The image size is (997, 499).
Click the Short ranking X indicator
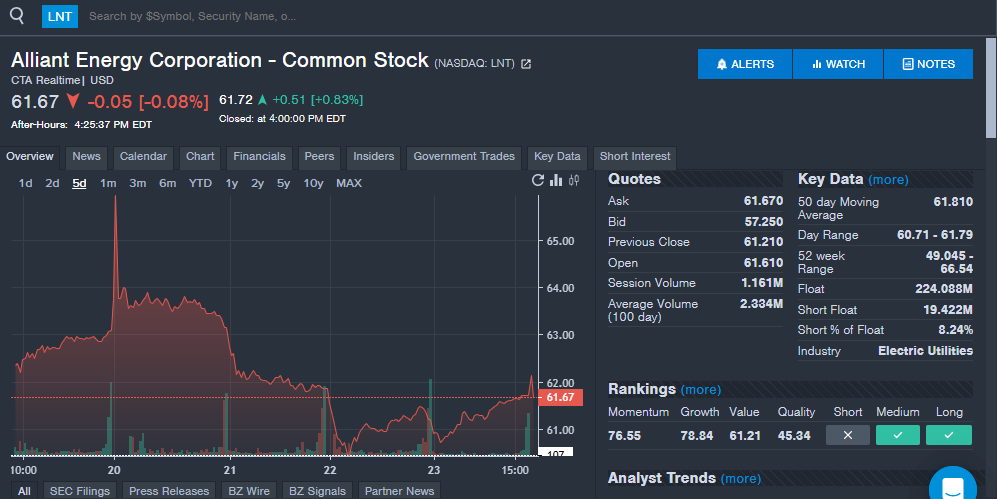(848, 435)
